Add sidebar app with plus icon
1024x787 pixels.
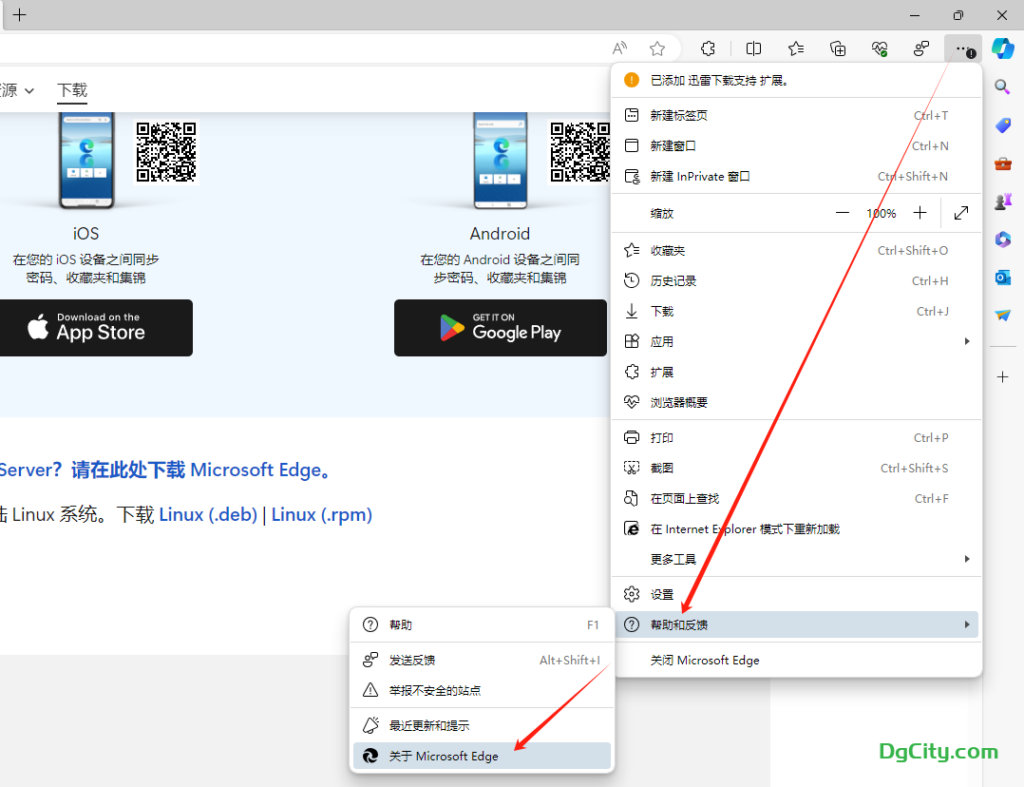coord(1002,377)
